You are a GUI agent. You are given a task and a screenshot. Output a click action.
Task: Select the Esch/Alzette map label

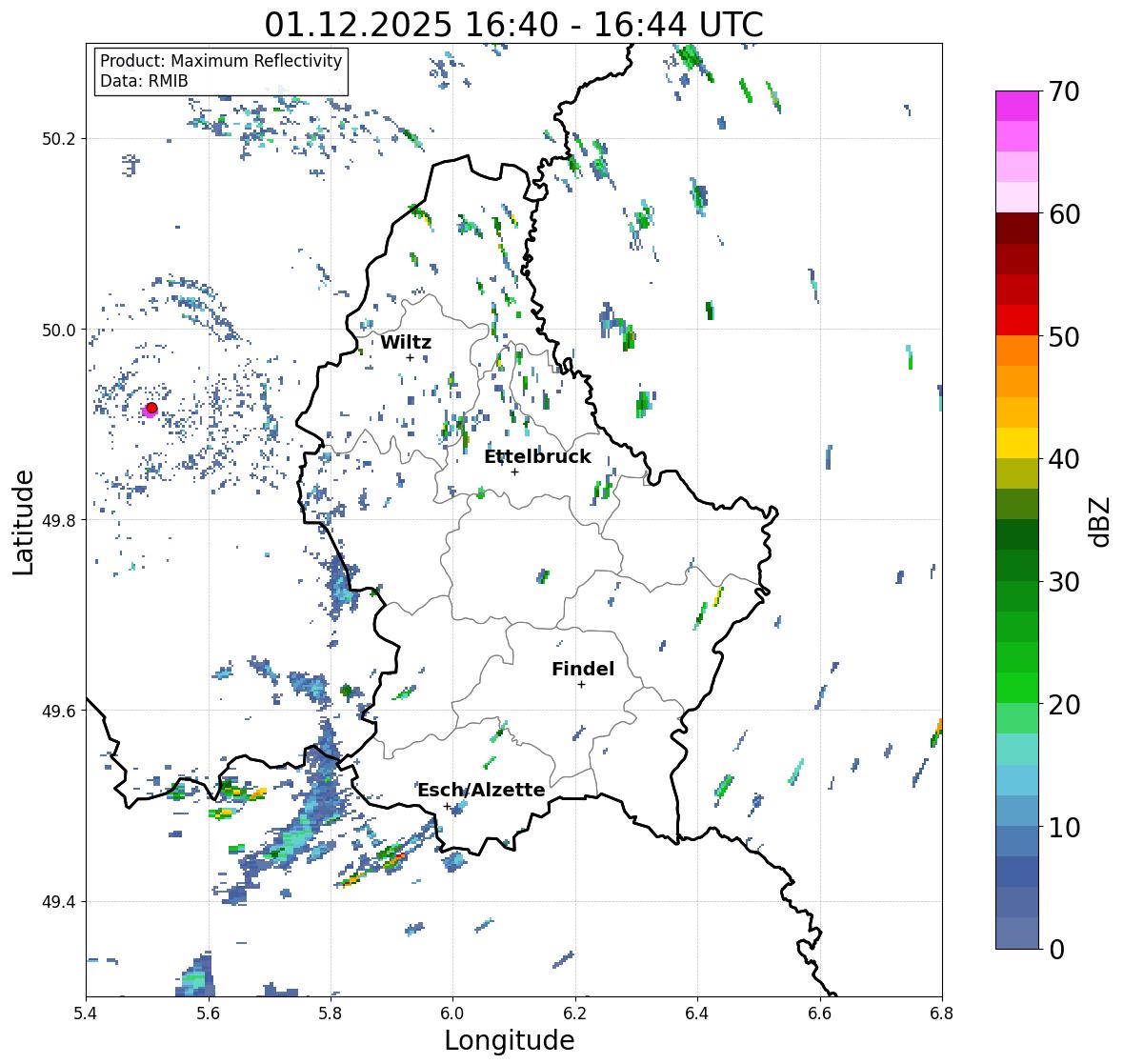(481, 790)
